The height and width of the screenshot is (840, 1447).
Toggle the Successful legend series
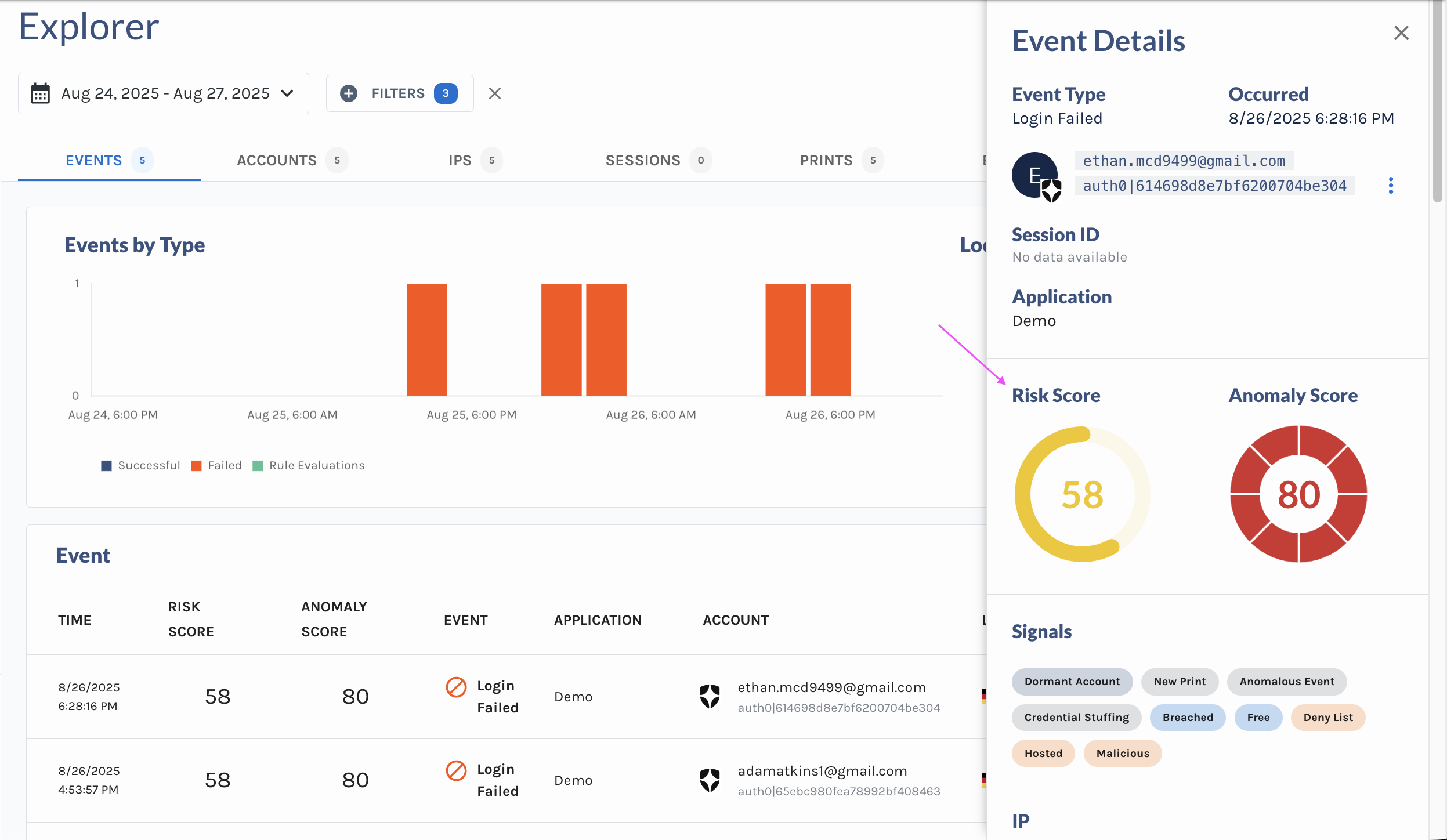(140, 465)
